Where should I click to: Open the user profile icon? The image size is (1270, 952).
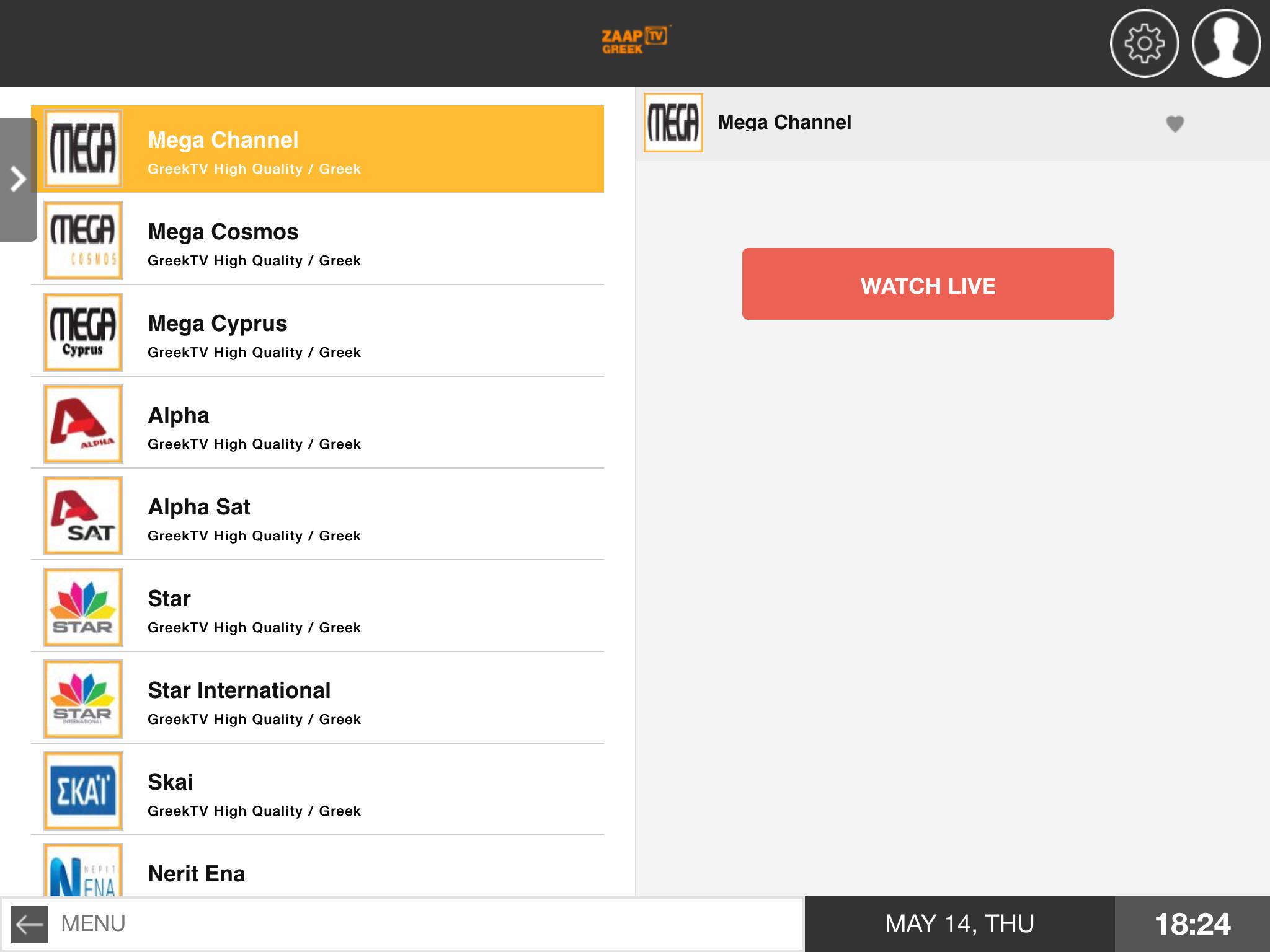(1226, 43)
